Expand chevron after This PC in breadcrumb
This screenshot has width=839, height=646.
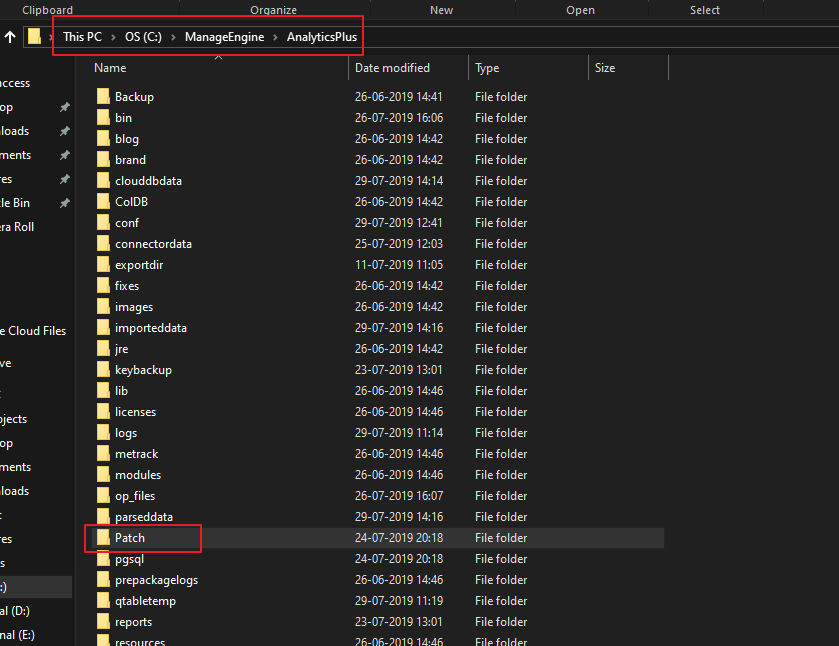113,37
